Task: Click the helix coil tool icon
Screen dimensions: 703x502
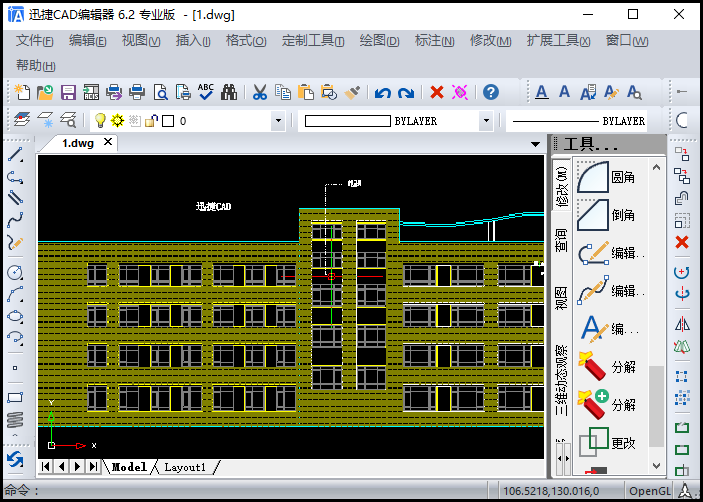Action: (x=15, y=420)
